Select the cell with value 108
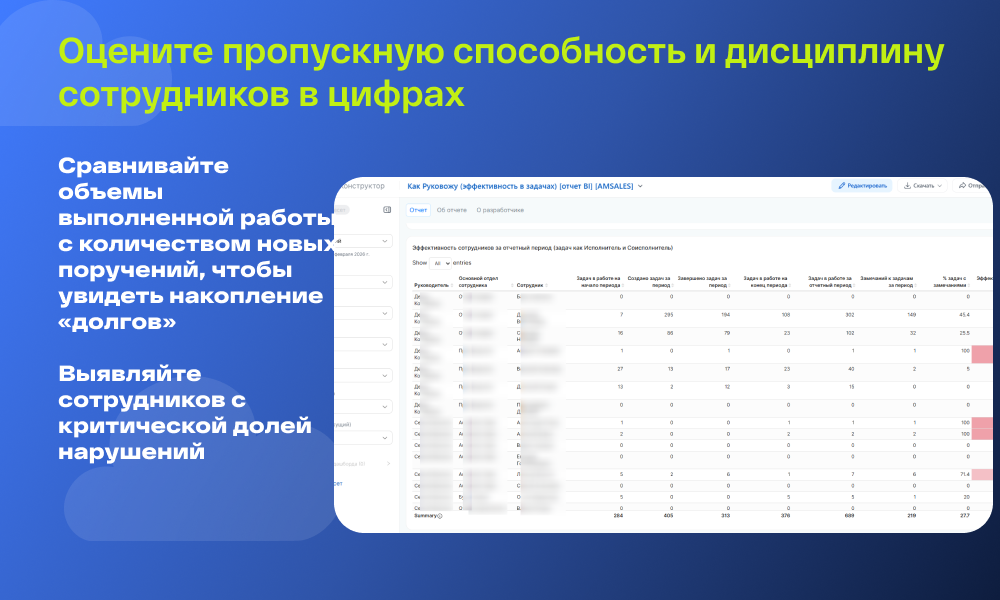The width and height of the screenshot is (1000, 600). tap(786, 314)
